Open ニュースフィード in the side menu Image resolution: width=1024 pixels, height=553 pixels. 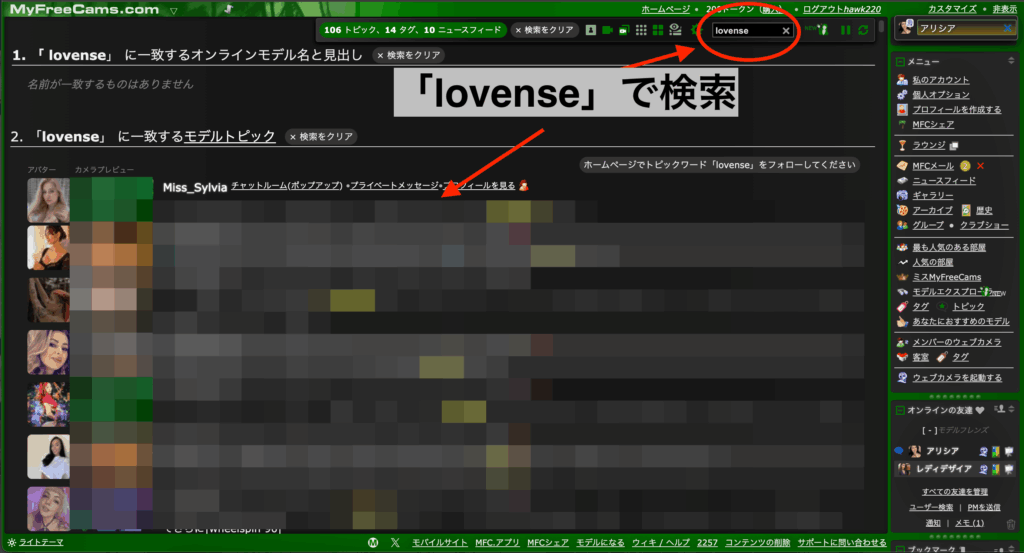[x=944, y=181]
